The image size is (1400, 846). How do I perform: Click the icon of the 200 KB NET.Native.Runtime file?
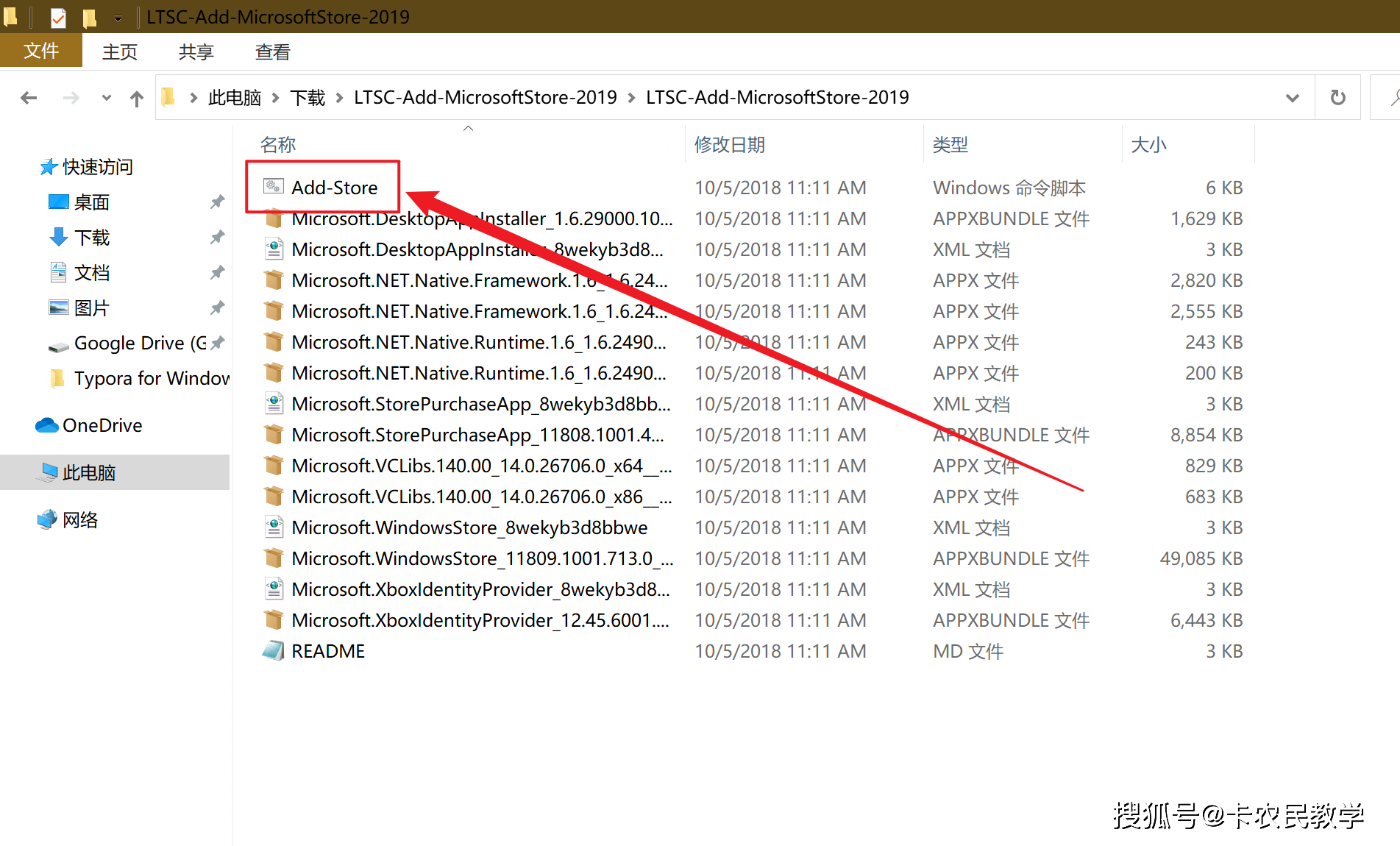(x=274, y=373)
